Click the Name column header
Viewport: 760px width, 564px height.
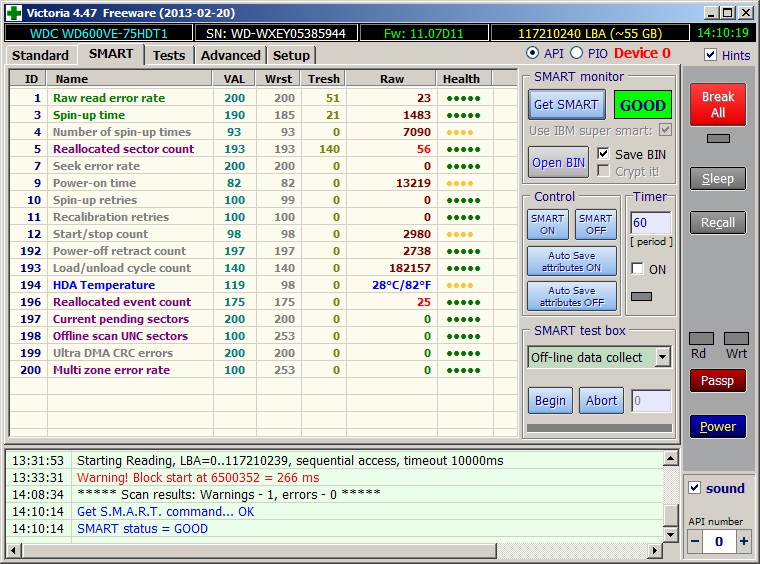(x=129, y=78)
